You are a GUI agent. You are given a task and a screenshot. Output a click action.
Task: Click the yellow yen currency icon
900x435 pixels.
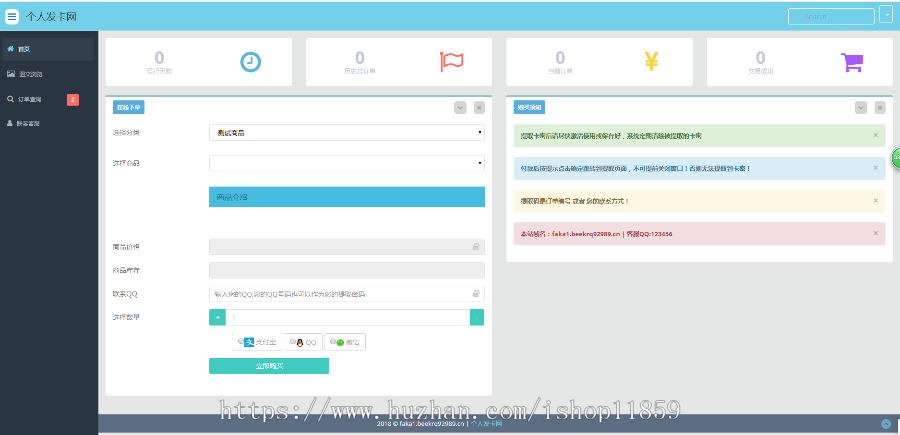[651, 61]
